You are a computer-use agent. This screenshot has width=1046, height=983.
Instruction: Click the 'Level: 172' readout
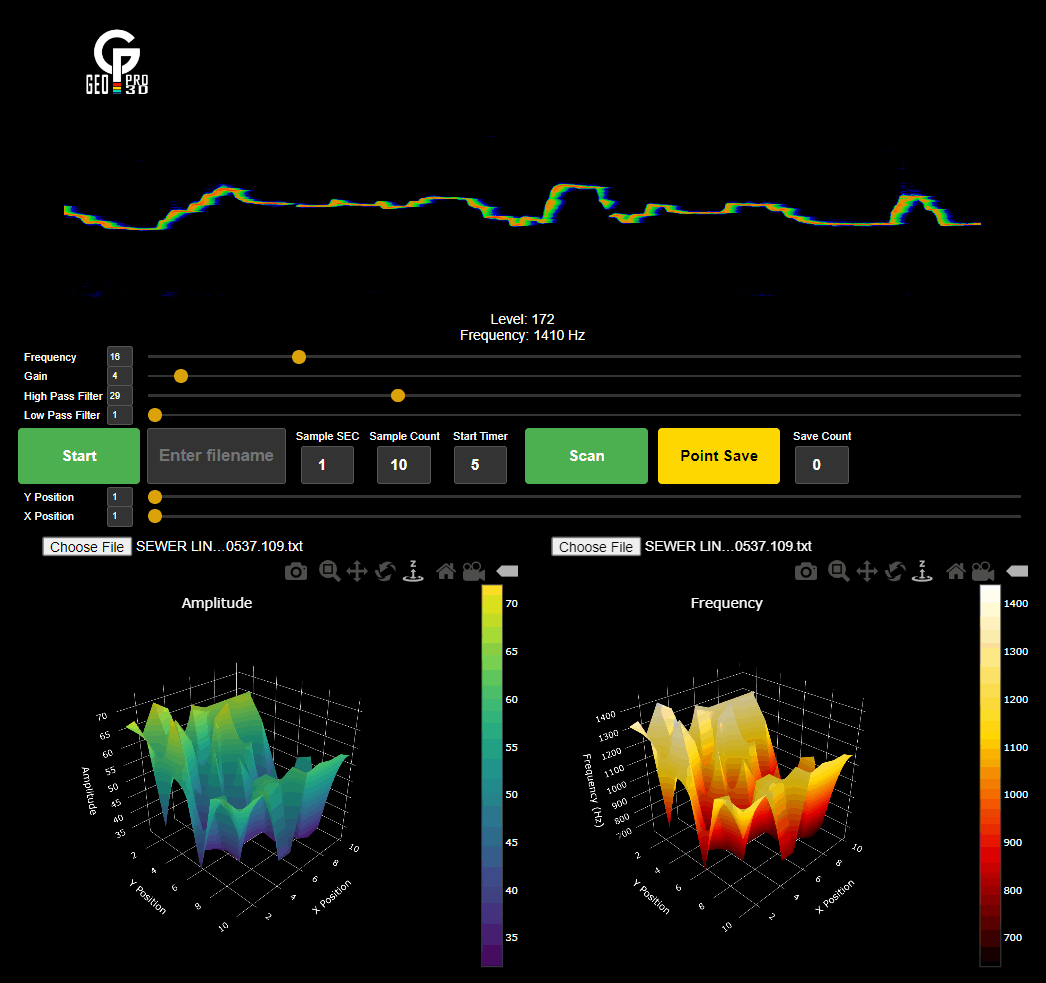(522, 319)
